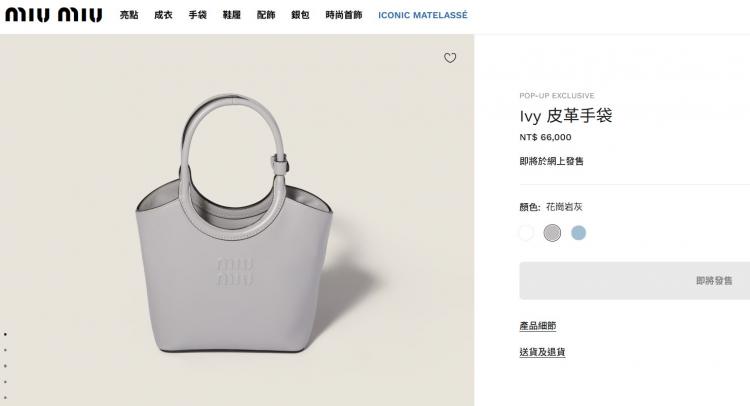The height and width of the screenshot is (406, 750).
Task: Click the Ivy bag product image
Action: point(233,223)
